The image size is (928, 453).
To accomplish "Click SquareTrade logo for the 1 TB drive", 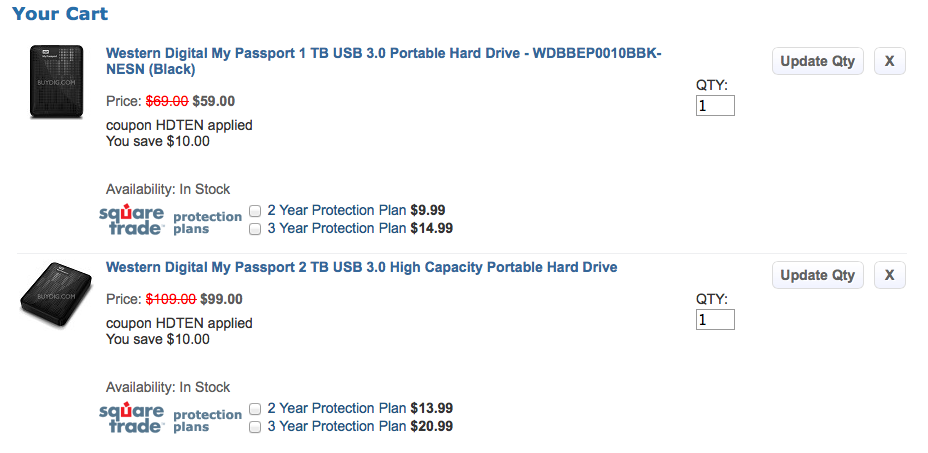I will (x=131, y=220).
